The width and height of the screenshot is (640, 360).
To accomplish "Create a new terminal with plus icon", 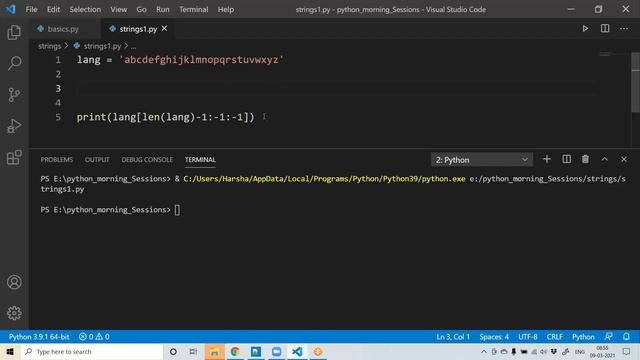I will pyautogui.click(x=547, y=159).
